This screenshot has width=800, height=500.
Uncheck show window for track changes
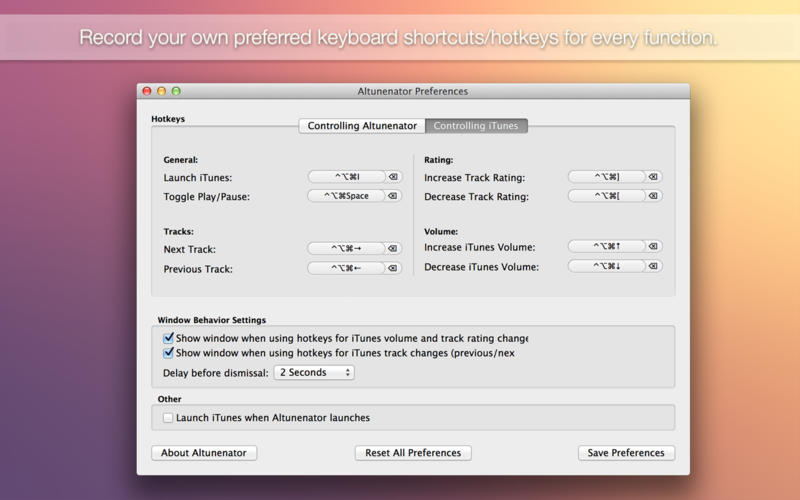pos(168,353)
